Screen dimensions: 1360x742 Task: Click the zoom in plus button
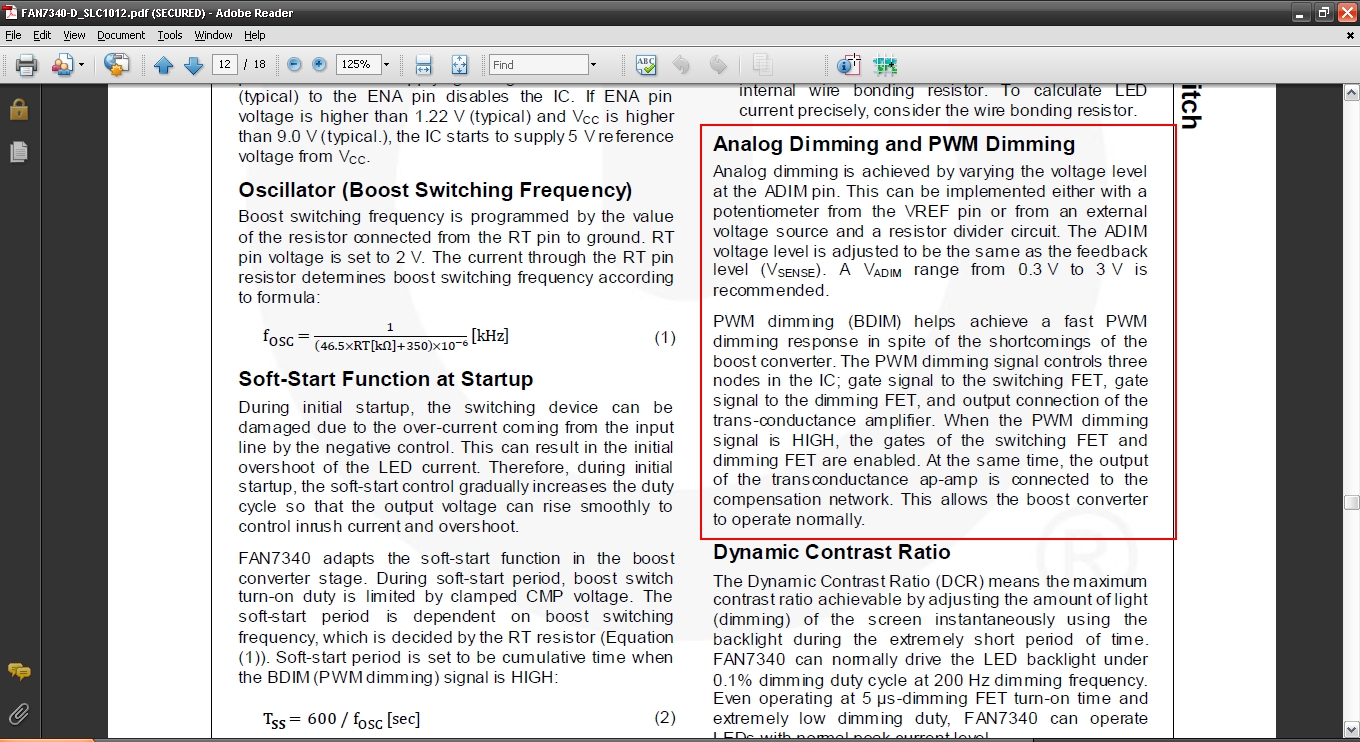[319, 64]
